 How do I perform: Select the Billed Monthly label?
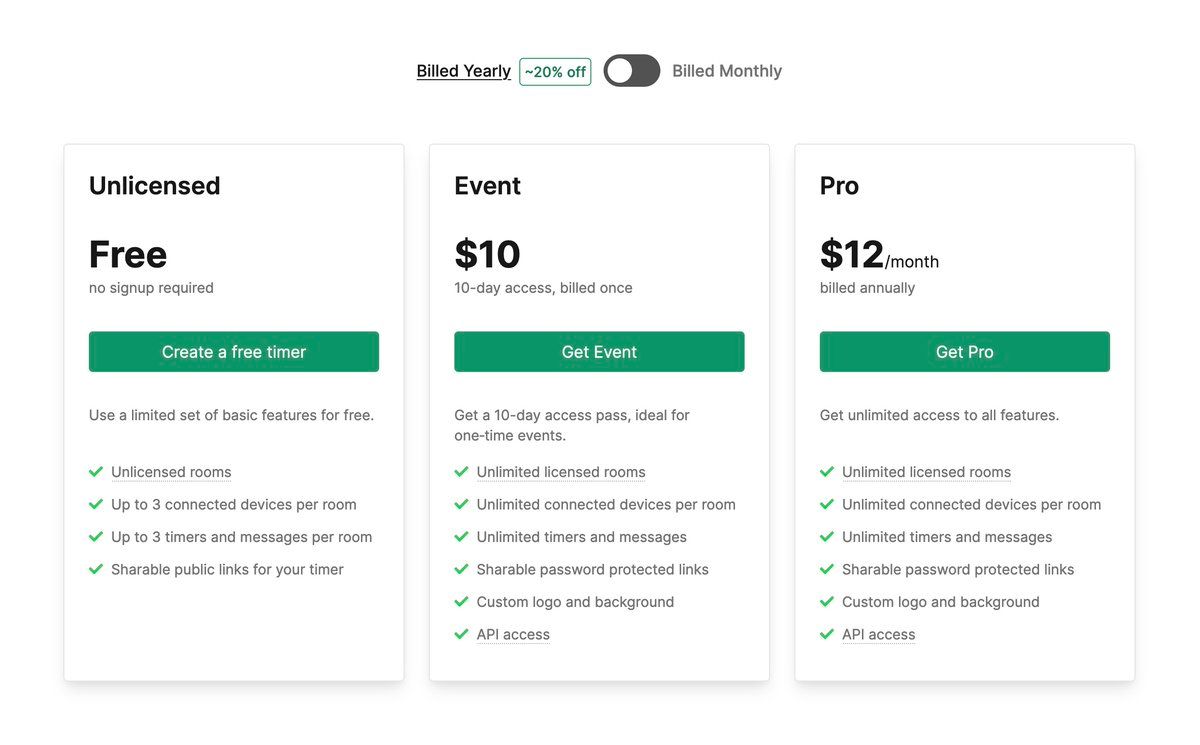point(727,71)
